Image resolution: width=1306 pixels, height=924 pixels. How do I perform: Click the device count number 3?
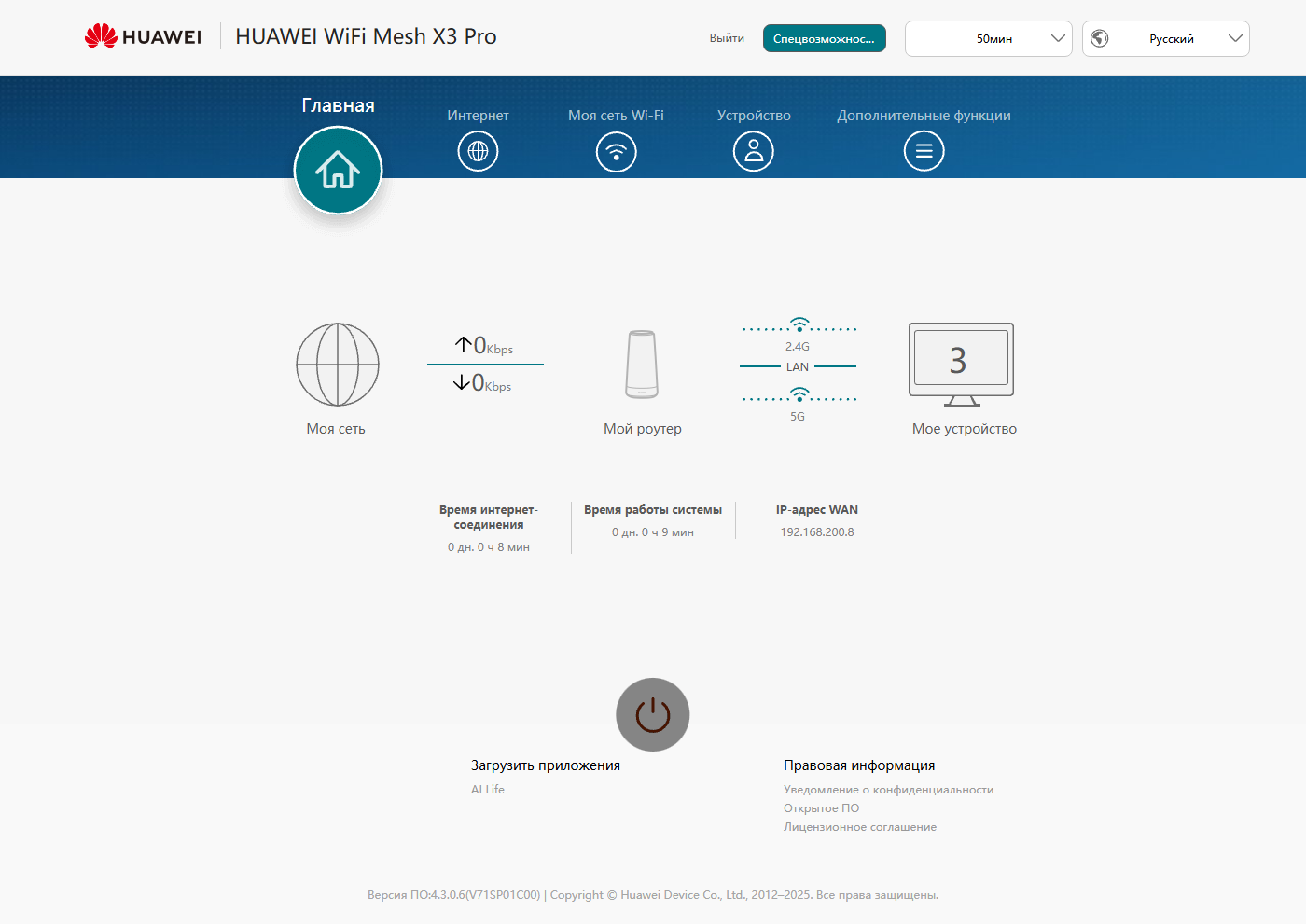(958, 360)
